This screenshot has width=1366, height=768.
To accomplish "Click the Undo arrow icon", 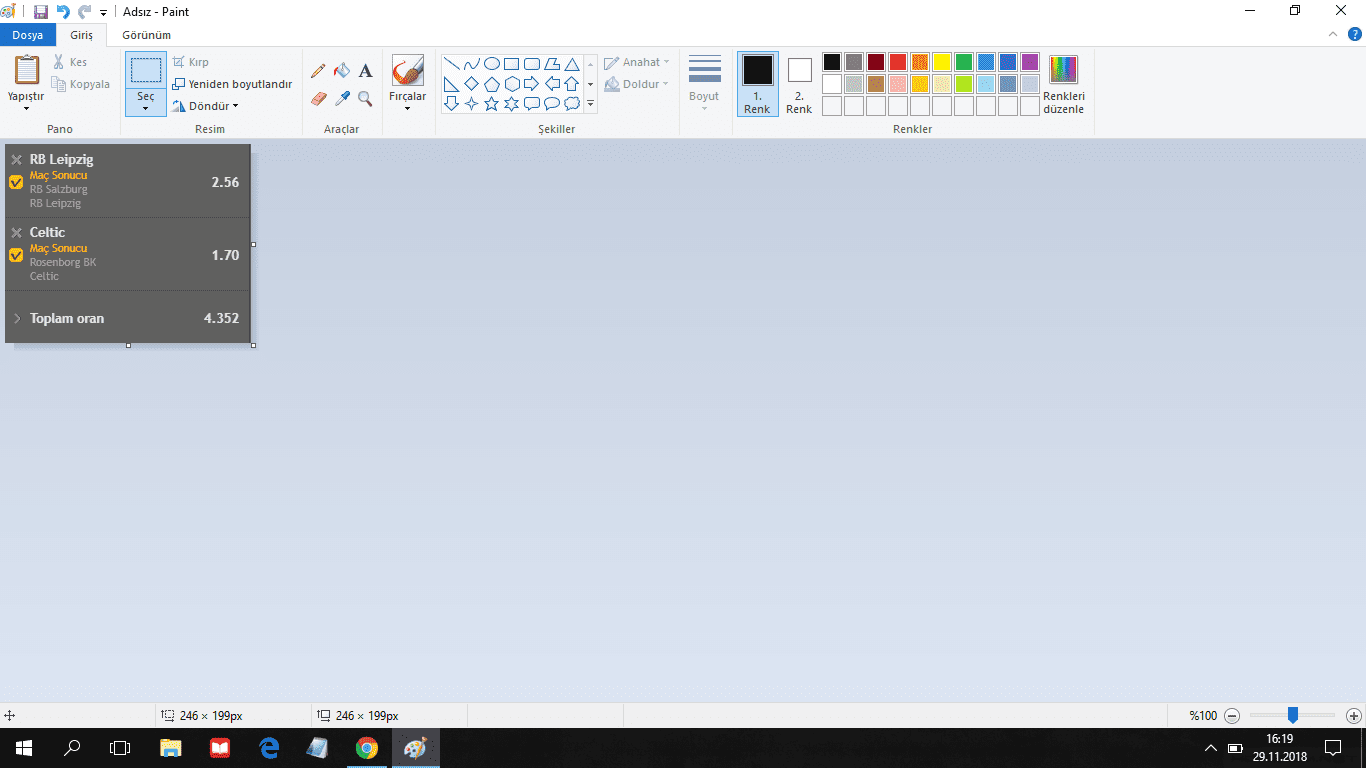I will pyautogui.click(x=63, y=12).
